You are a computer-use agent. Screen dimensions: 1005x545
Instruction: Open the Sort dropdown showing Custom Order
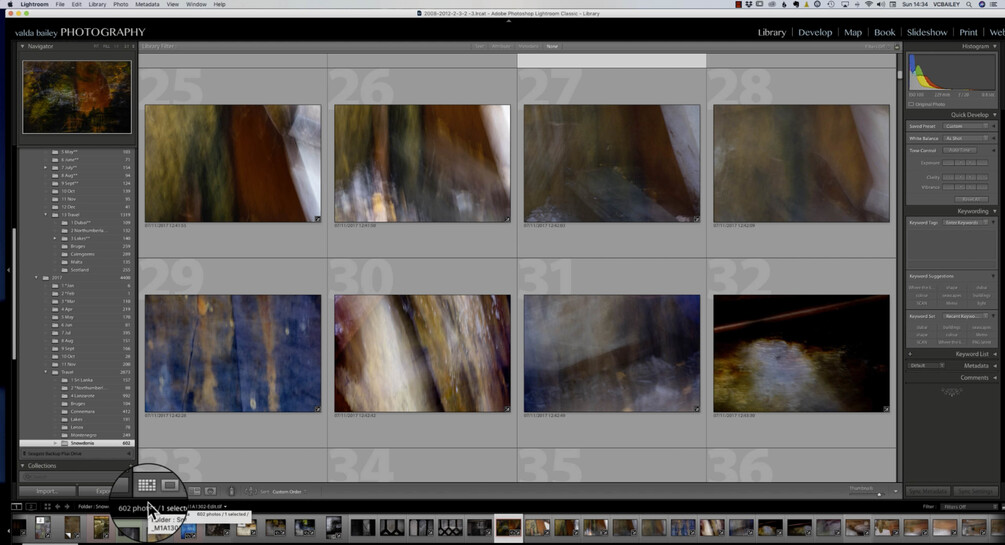click(x=288, y=492)
